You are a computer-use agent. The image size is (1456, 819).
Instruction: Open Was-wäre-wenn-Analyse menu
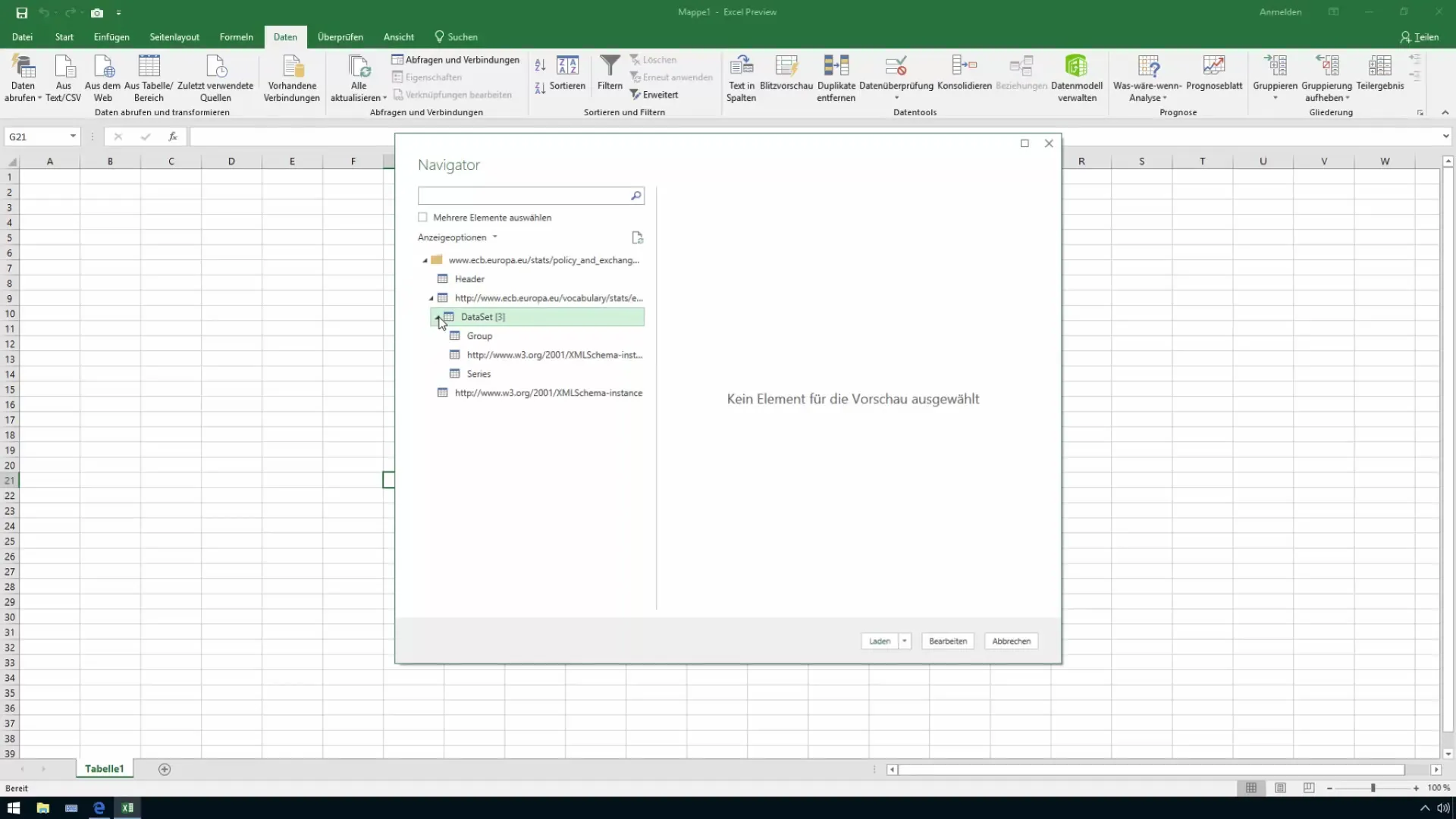pos(1147,78)
